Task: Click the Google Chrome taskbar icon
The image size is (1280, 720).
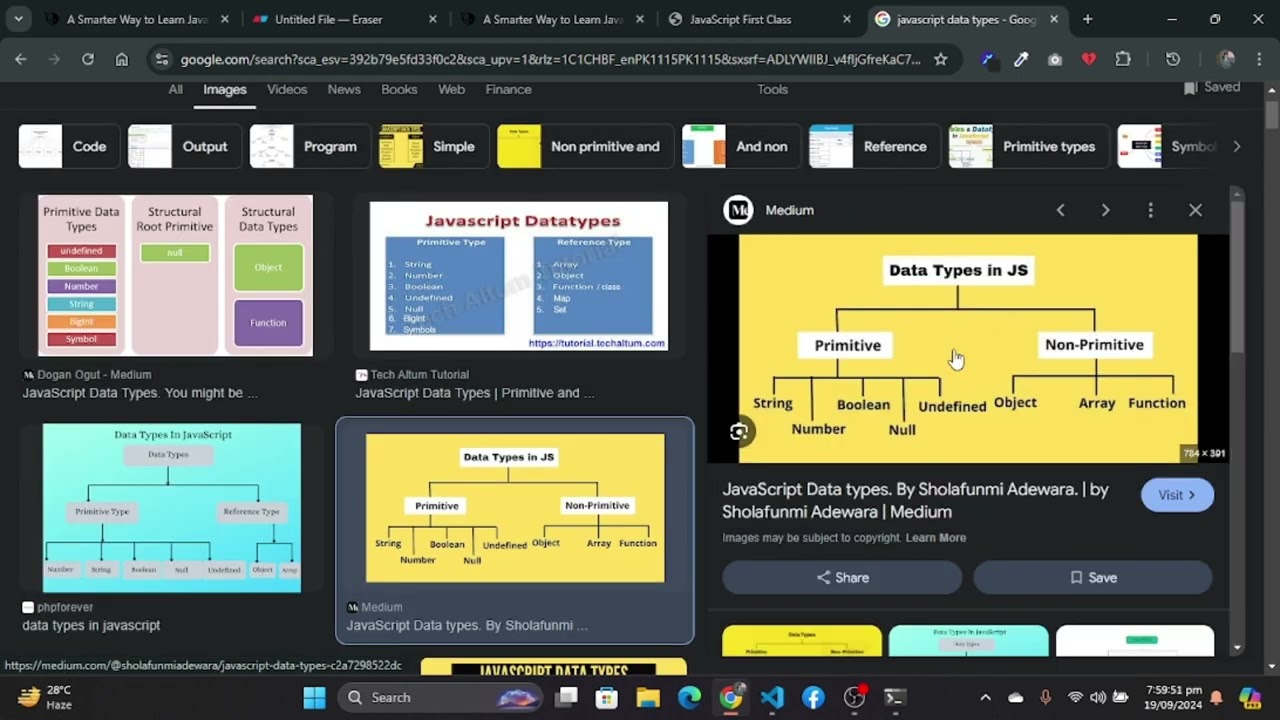Action: (x=731, y=697)
